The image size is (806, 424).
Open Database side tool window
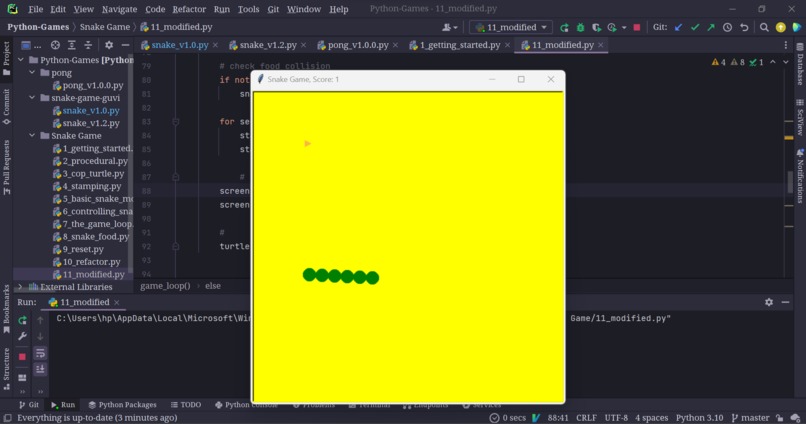[800, 64]
